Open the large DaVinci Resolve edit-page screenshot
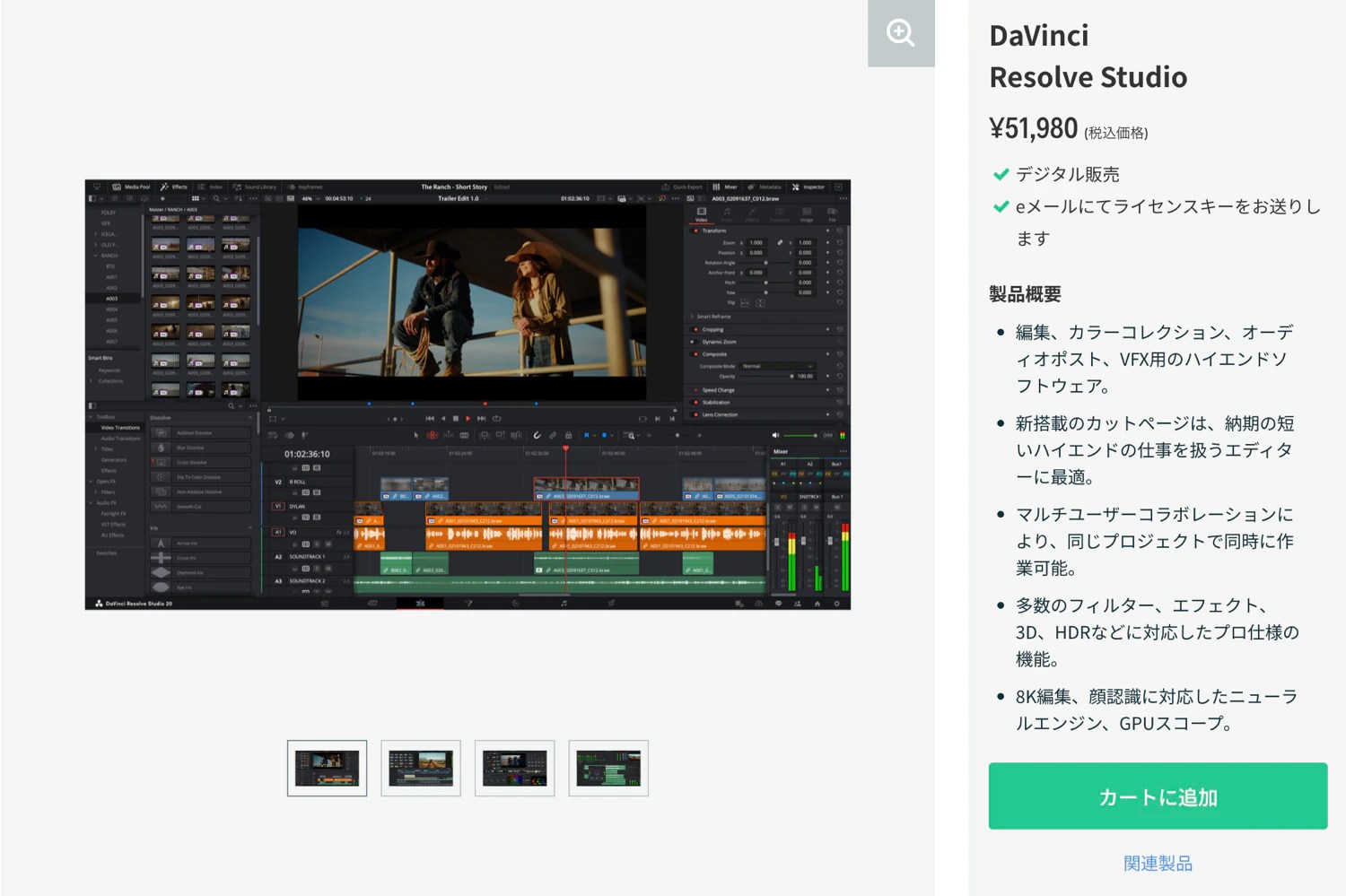Viewport: 1346px width, 896px height. point(468,395)
